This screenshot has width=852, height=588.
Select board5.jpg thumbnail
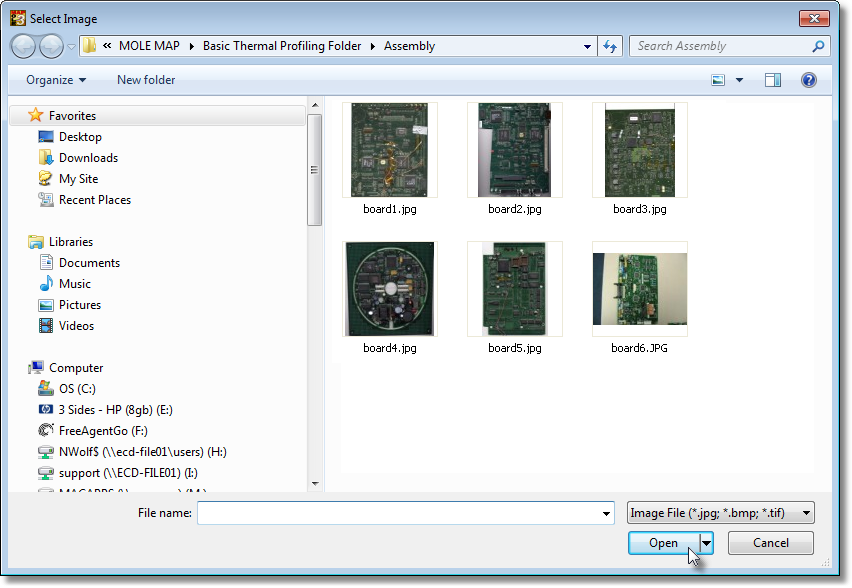coord(515,289)
